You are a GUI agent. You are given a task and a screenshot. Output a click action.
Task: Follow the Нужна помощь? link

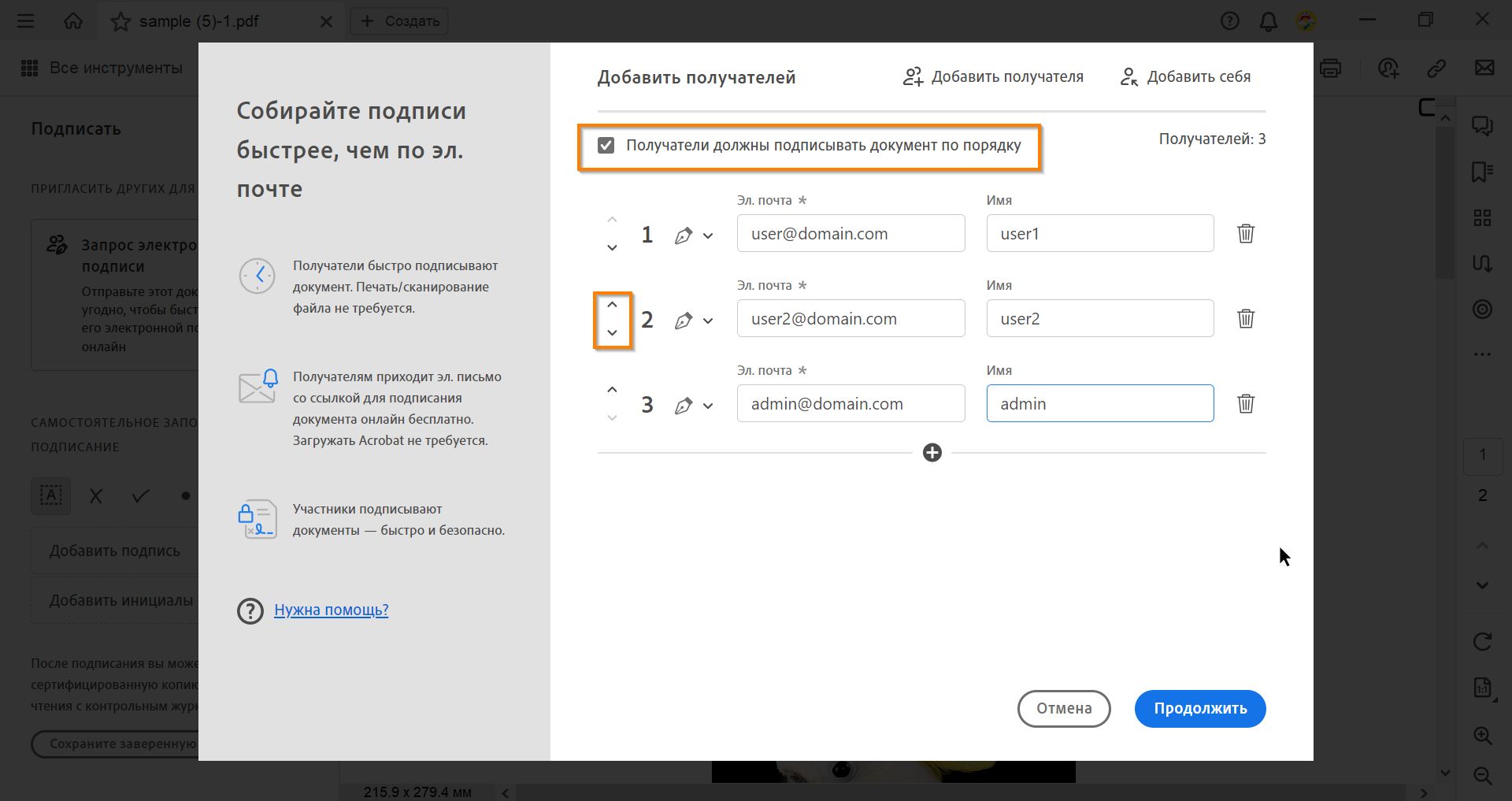pos(331,610)
